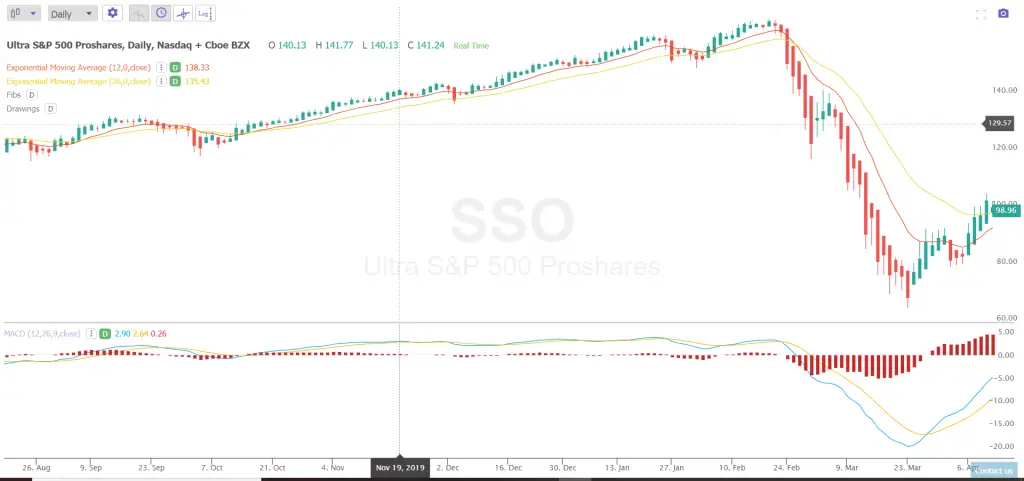Click the Drawings label
The image size is (1024, 481).
(x=23, y=108)
